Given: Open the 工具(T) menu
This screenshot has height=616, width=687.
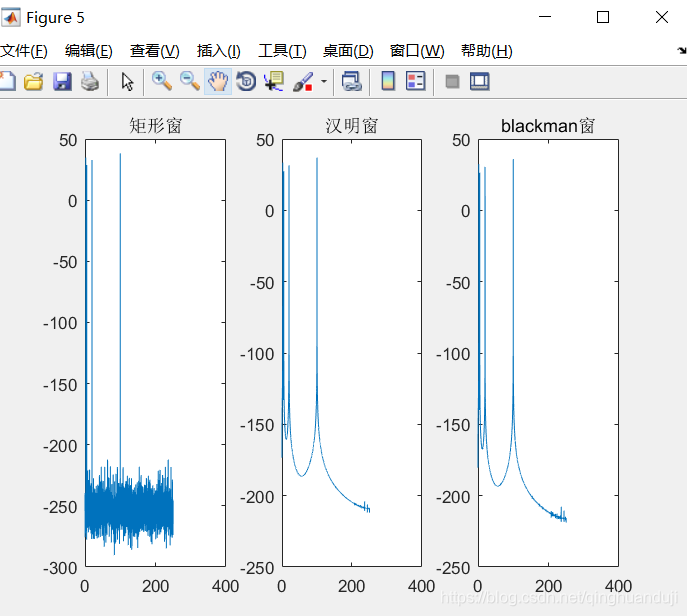Looking at the screenshot, I should coord(282,51).
